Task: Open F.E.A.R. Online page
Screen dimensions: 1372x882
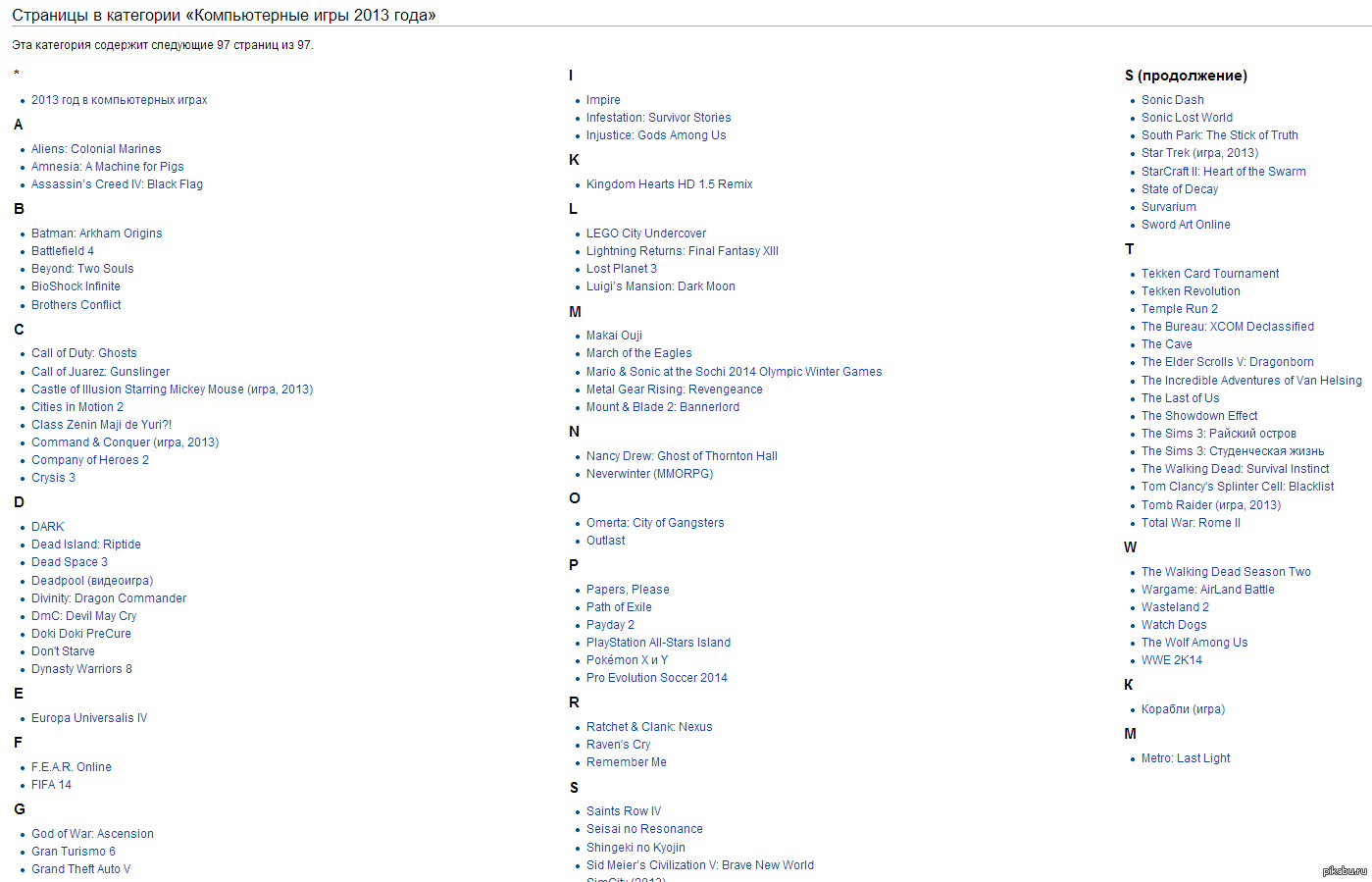Action: [72, 767]
